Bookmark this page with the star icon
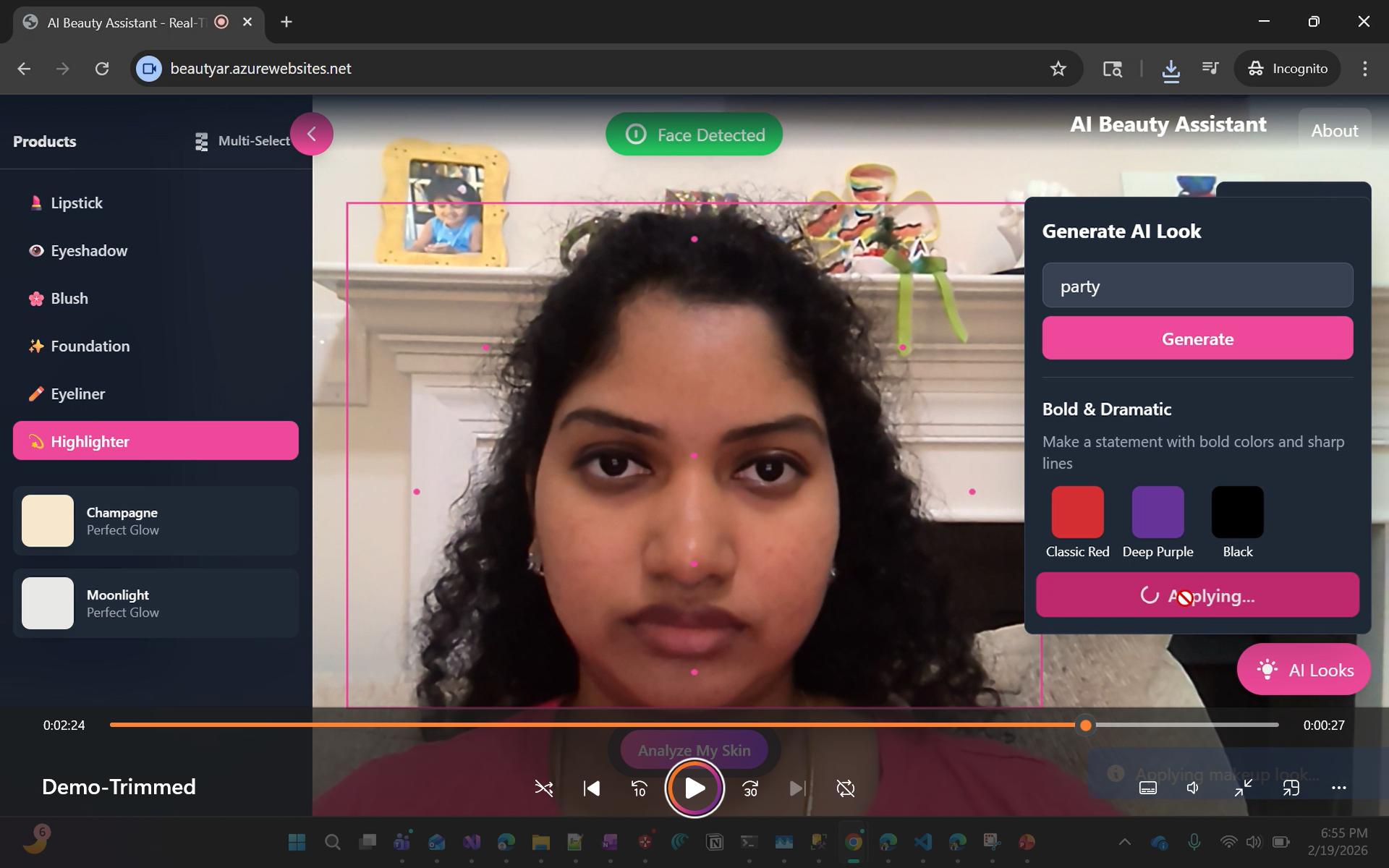This screenshot has width=1389, height=868. (x=1058, y=69)
